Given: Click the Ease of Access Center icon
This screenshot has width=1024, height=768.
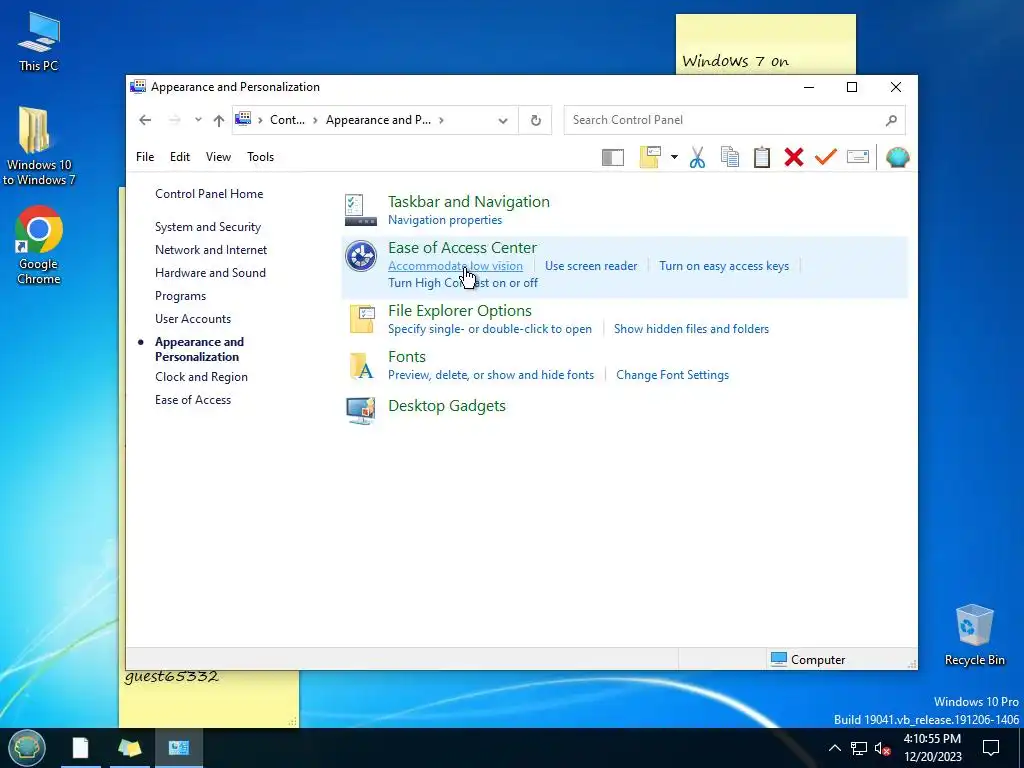Looking at the screenshot, I should point(360,255).
